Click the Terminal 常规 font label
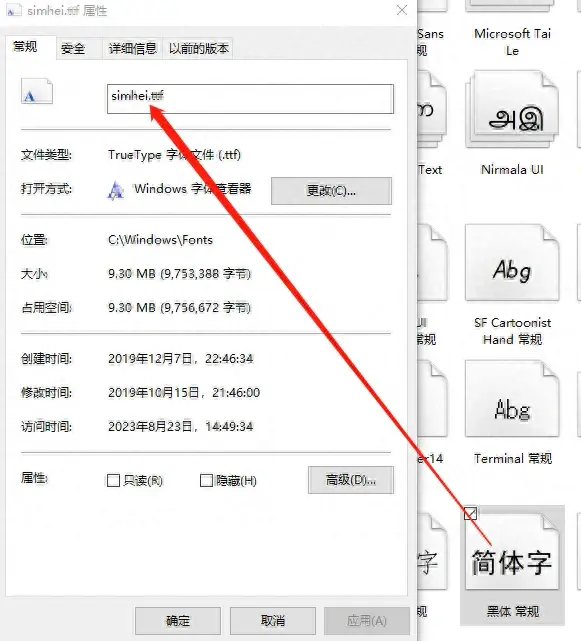Screen dimensions: 581x641 (513, 459)
